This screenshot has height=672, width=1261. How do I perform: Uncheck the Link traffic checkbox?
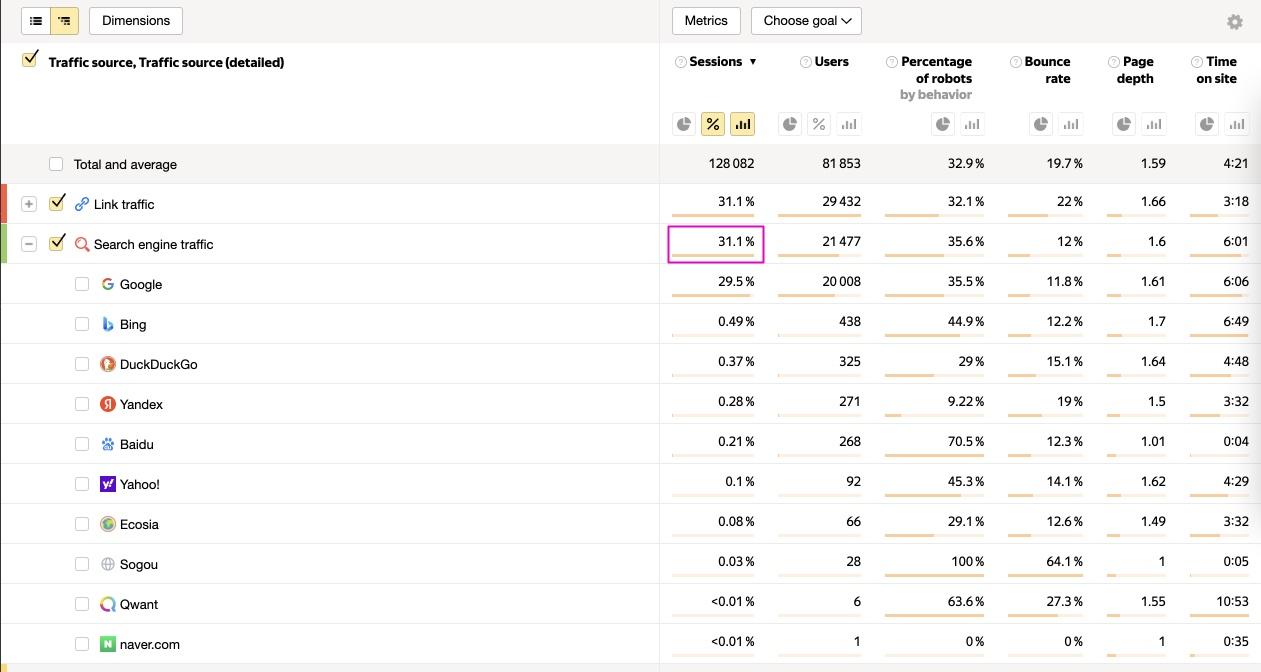pyautogui.click(x=57, y=203)
